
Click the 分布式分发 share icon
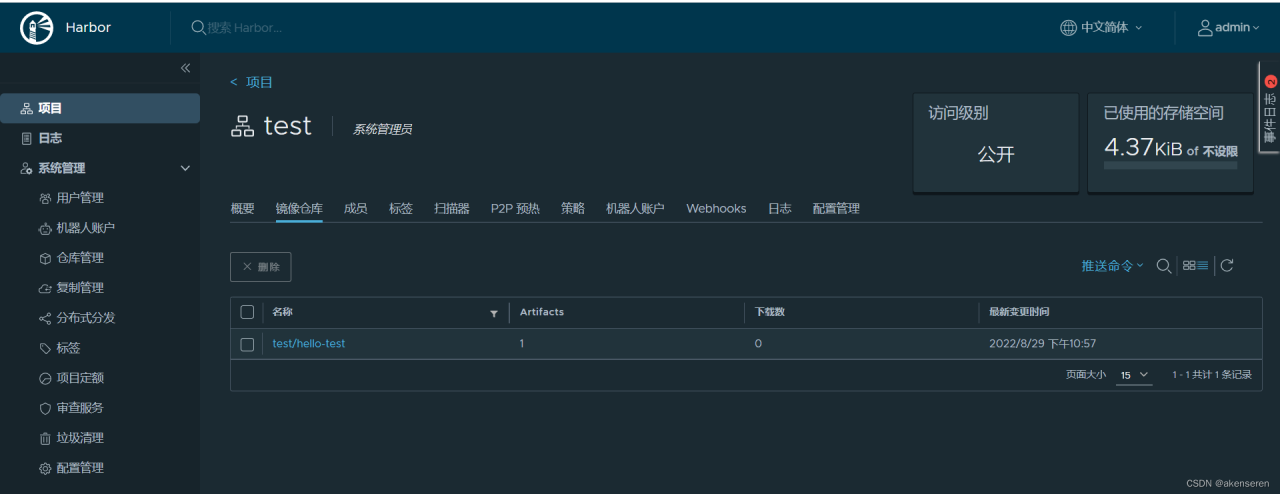tap(45, 318)
